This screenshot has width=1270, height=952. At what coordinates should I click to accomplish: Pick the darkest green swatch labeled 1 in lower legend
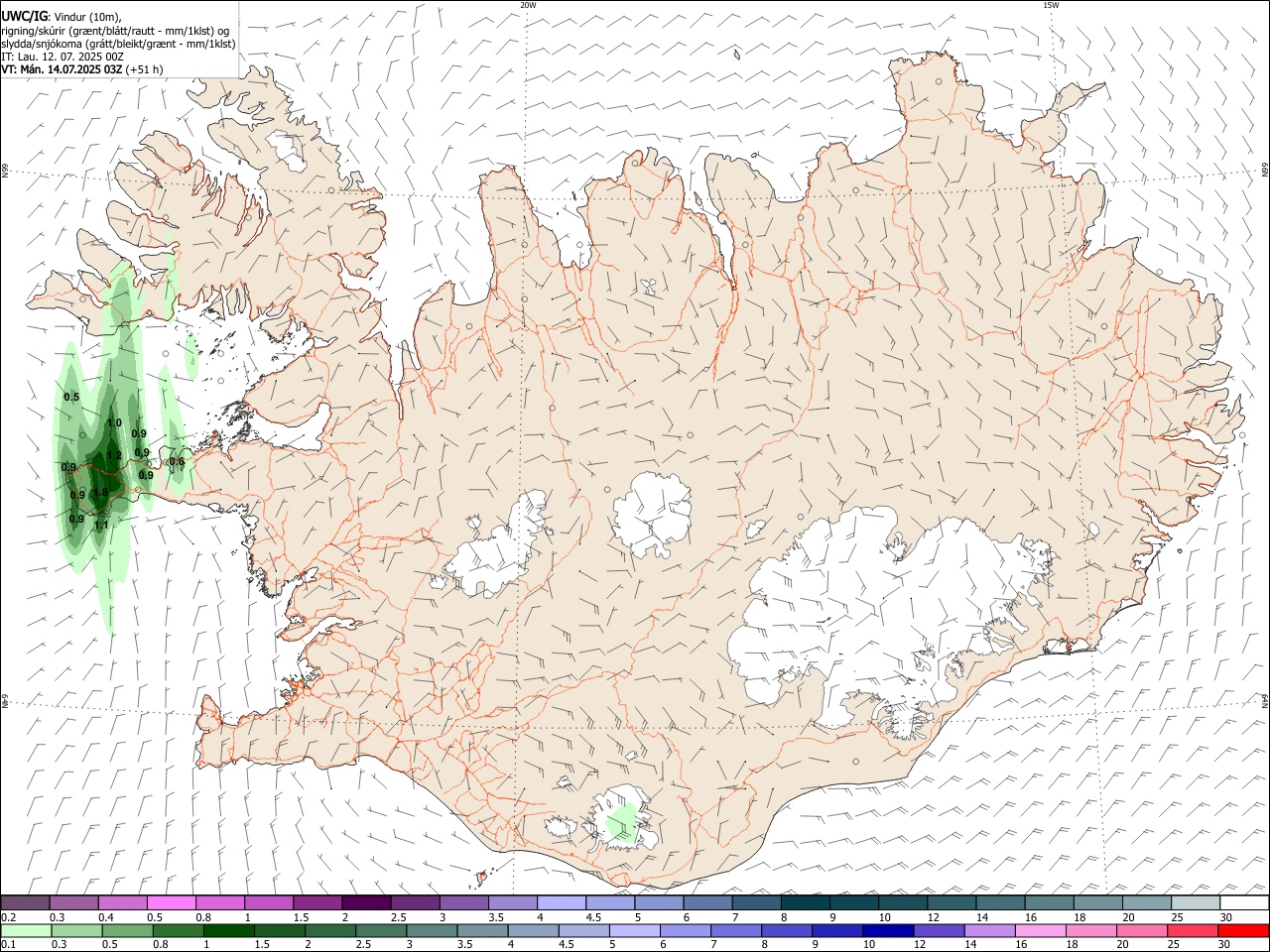click(x=228, y=931)
